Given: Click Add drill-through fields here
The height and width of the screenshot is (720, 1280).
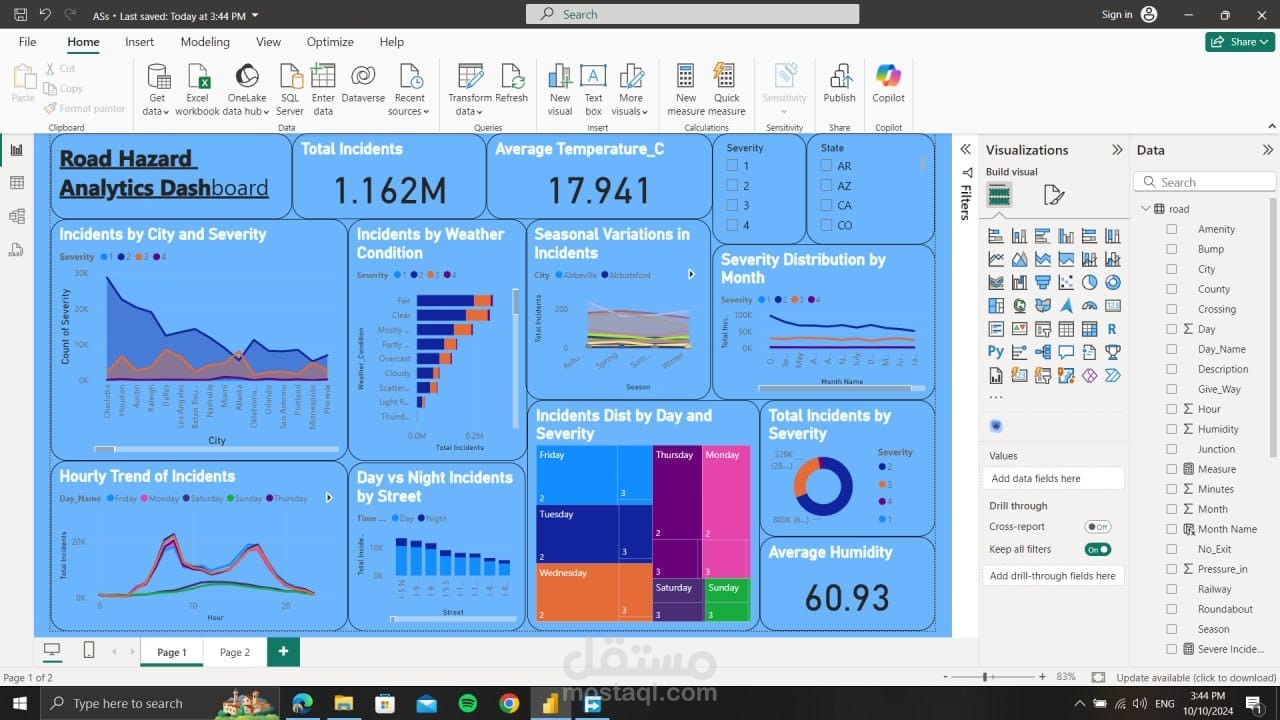Looking at the screenshot, I should tap(1053, 576).
